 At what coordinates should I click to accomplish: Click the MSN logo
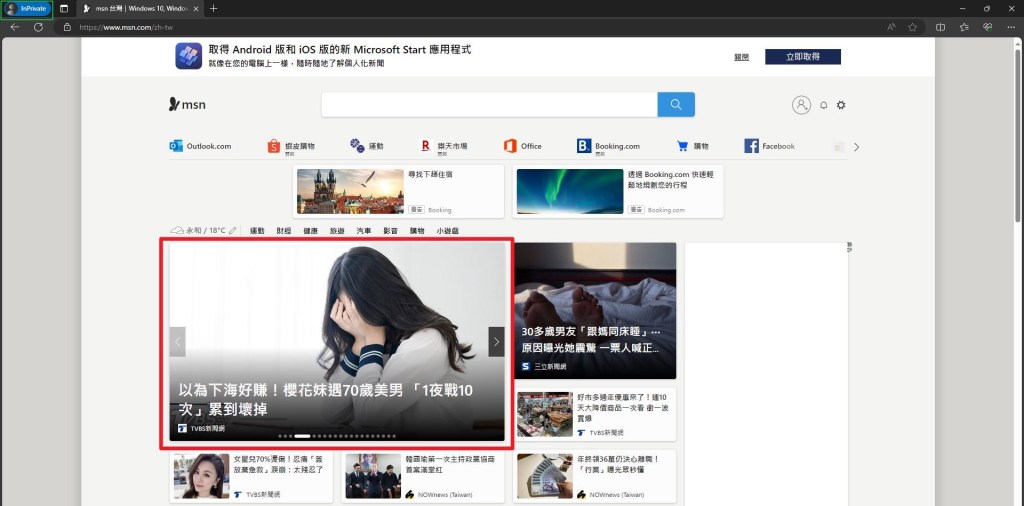tap(187, 104)
